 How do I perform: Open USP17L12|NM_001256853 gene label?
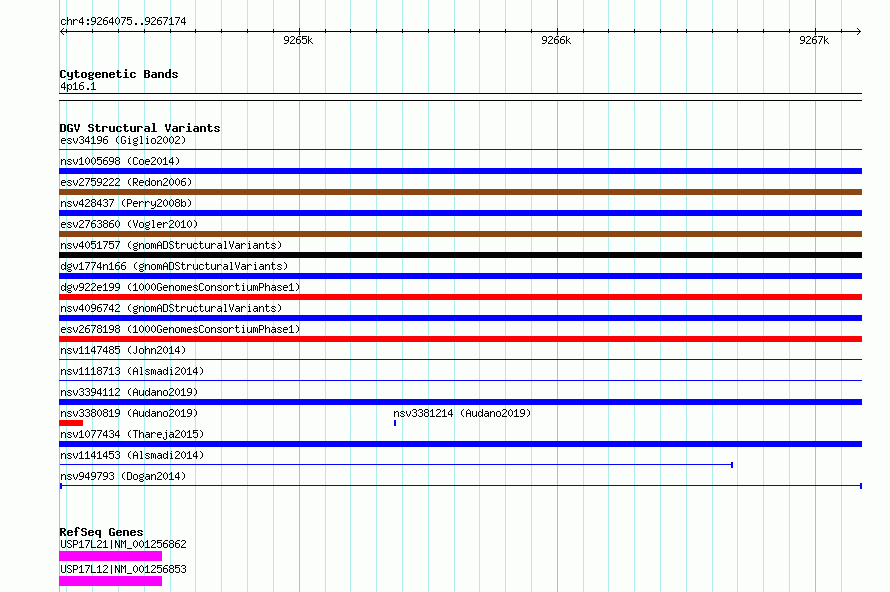coord(123,569)
